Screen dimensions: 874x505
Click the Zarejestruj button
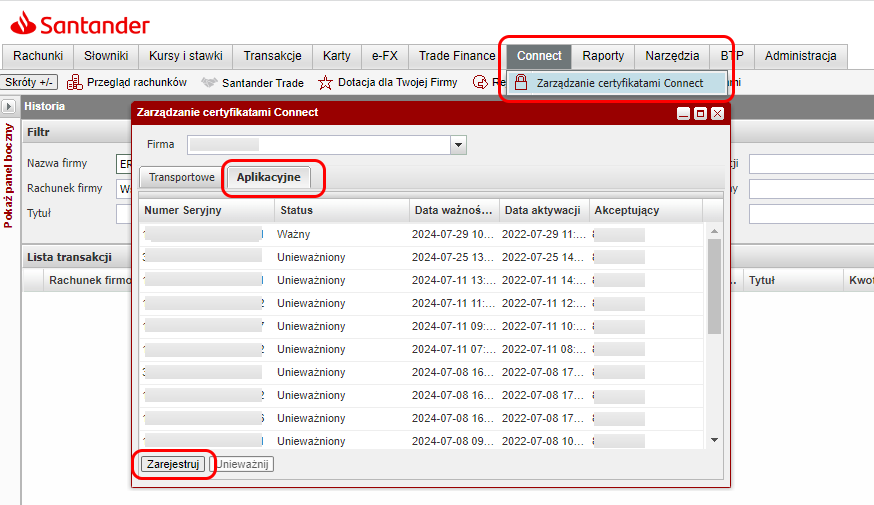pyautogui.click(x=173, y=464)
